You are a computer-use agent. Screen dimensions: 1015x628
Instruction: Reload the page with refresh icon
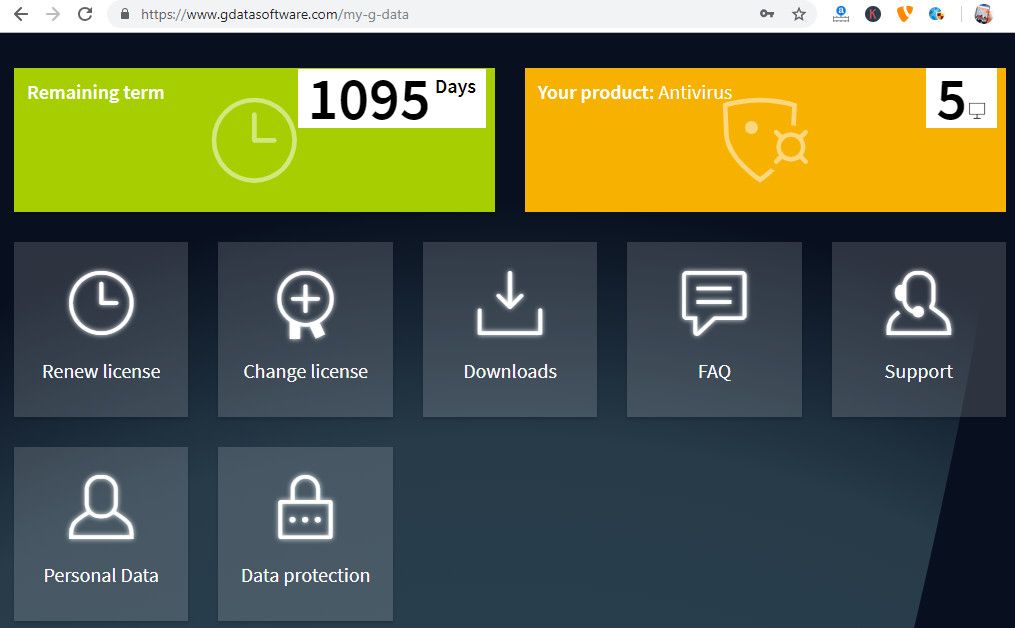click(85, 14)
